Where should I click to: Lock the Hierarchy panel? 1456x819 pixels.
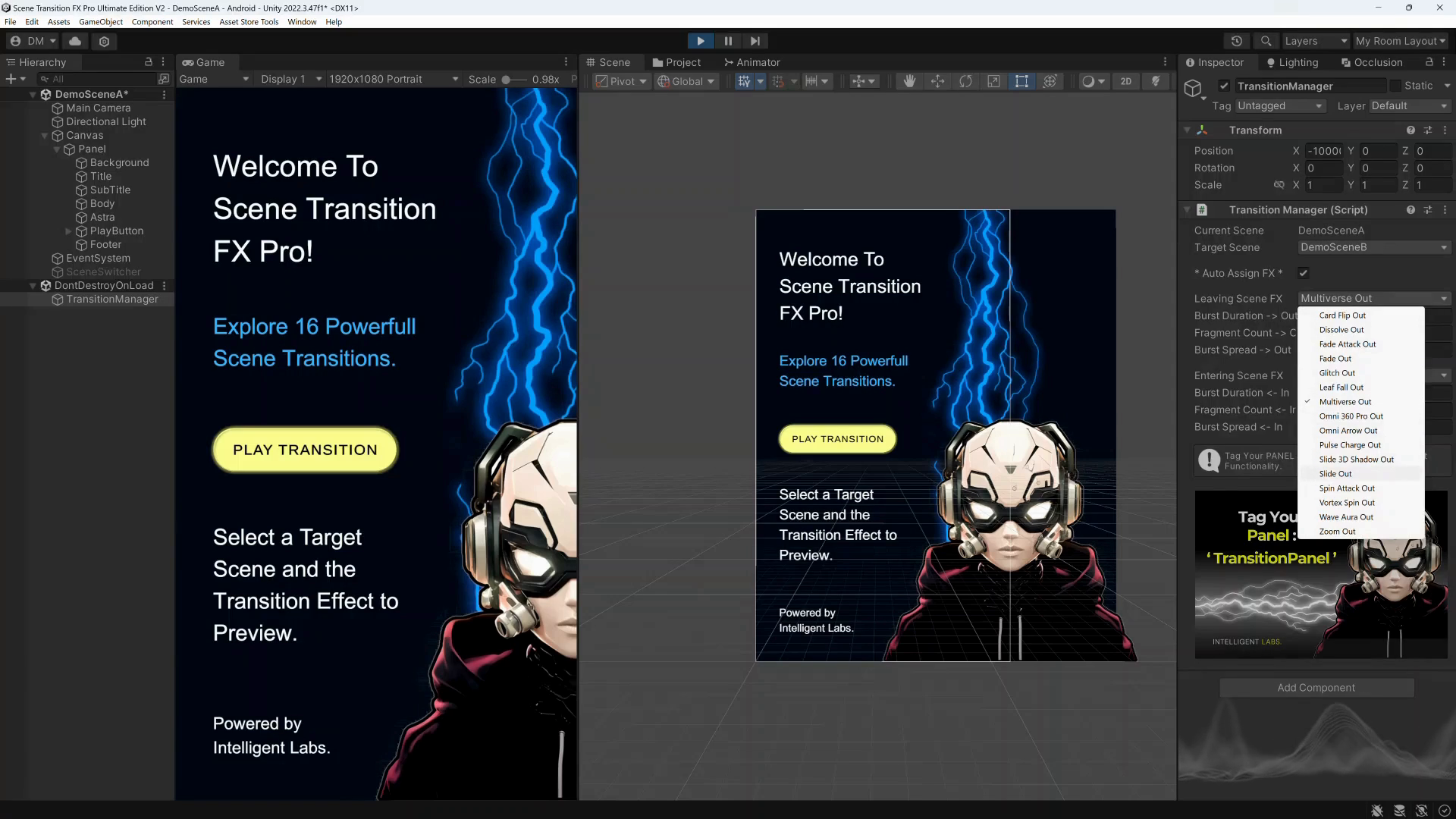click(149, 62)
